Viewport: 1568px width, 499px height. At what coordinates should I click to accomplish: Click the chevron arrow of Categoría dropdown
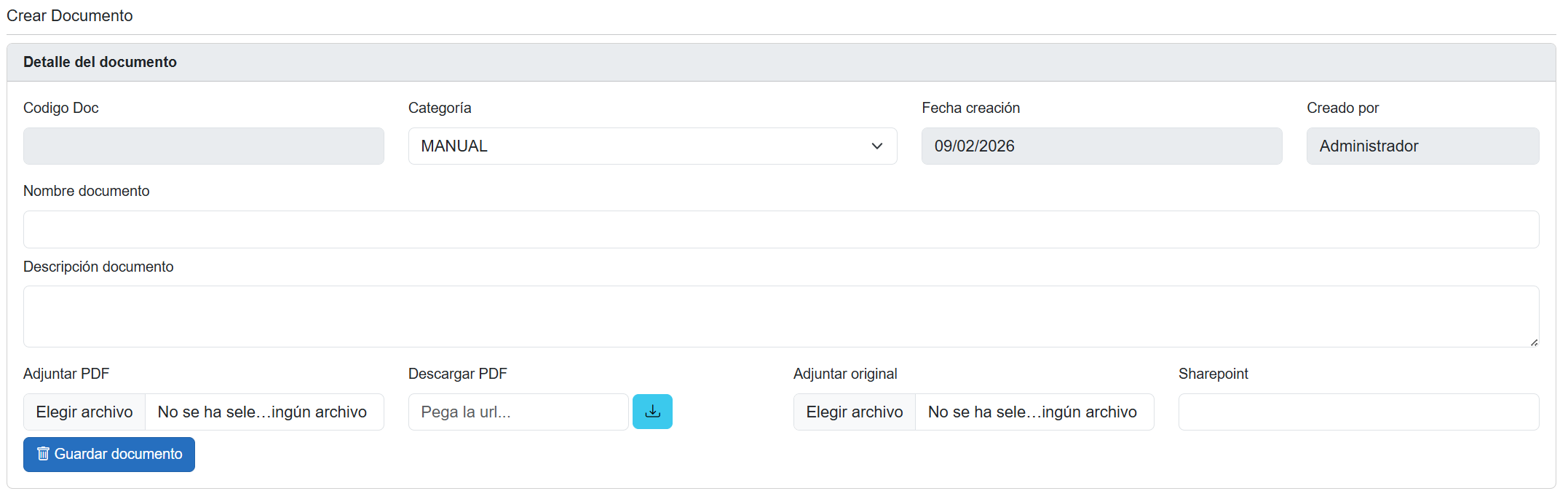pyautogui.click(x=876, y=146)
